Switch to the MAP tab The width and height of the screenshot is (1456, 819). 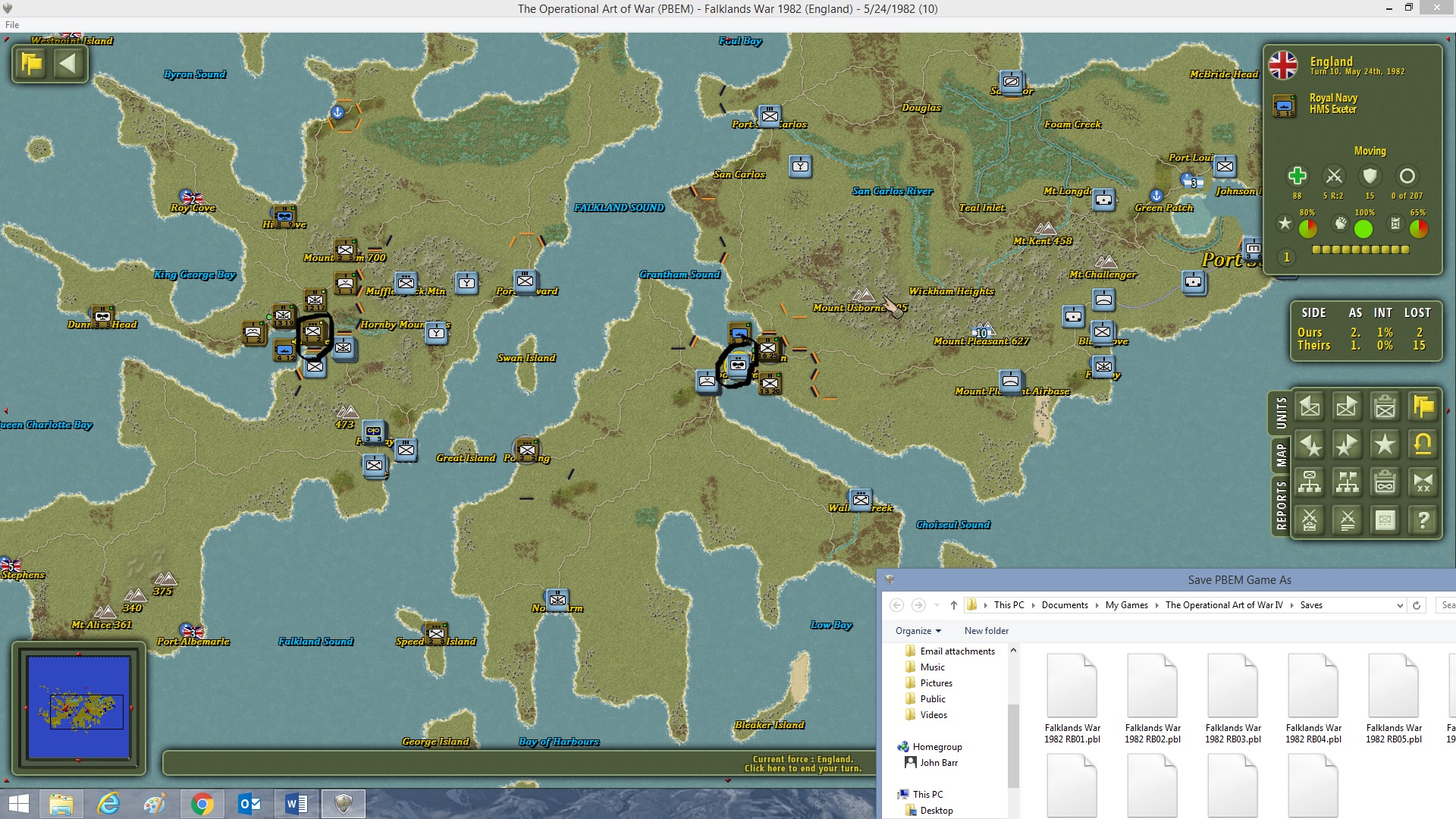[1281, 455]
